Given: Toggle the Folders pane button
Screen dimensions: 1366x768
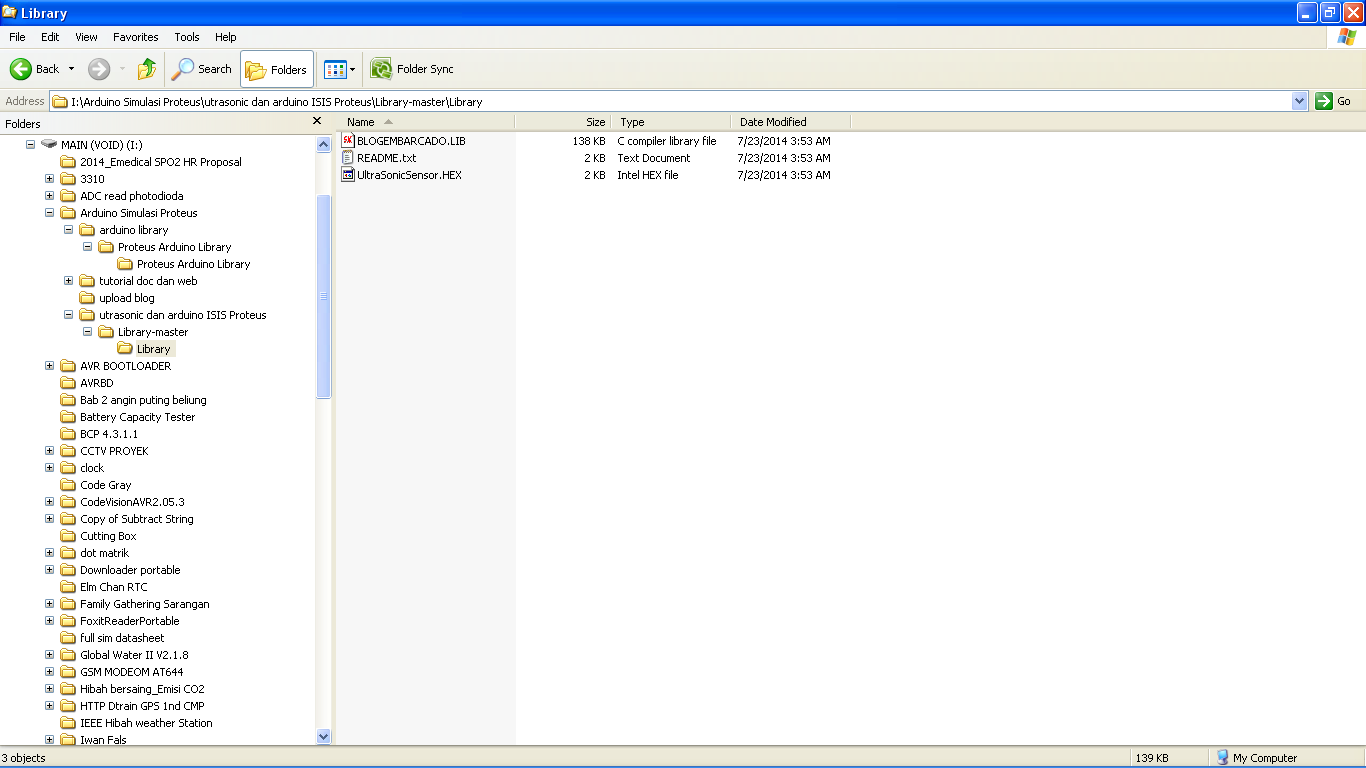Looking at the screenshot, I should [277, 69].
